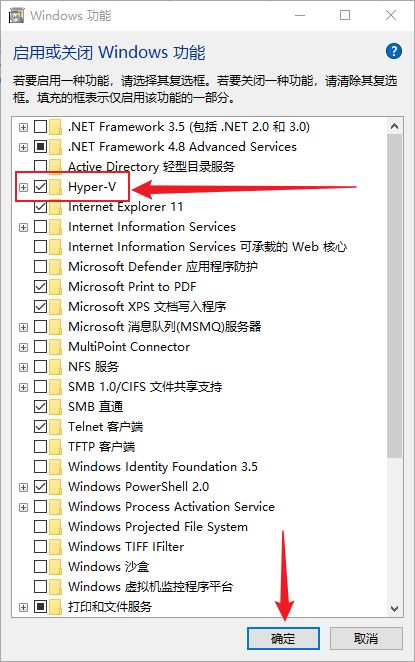Check the TFTP 客户端 checkbox

point(41,447)
